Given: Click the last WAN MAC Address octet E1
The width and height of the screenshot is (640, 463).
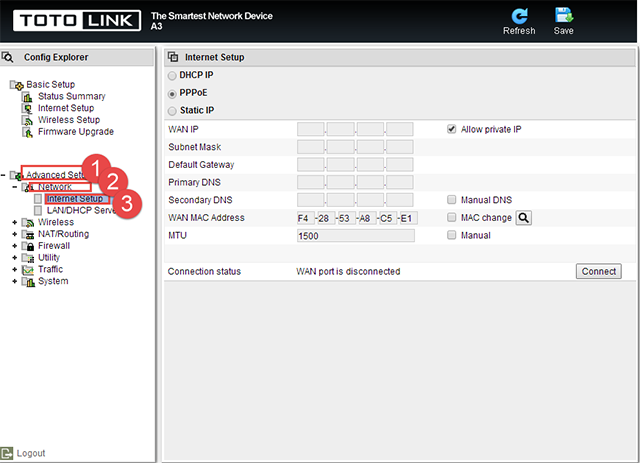Looking at the screenshot, I should pos(408,218).
